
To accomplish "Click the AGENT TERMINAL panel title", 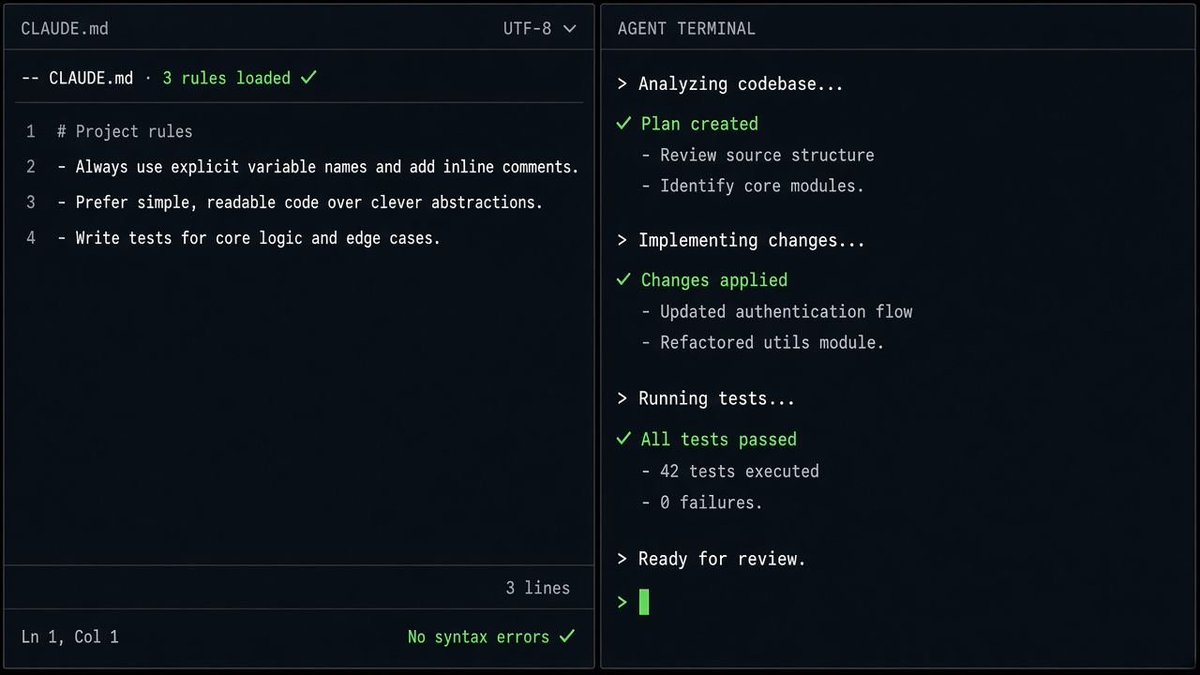I will pyautogui.click(x=687, y=29).
